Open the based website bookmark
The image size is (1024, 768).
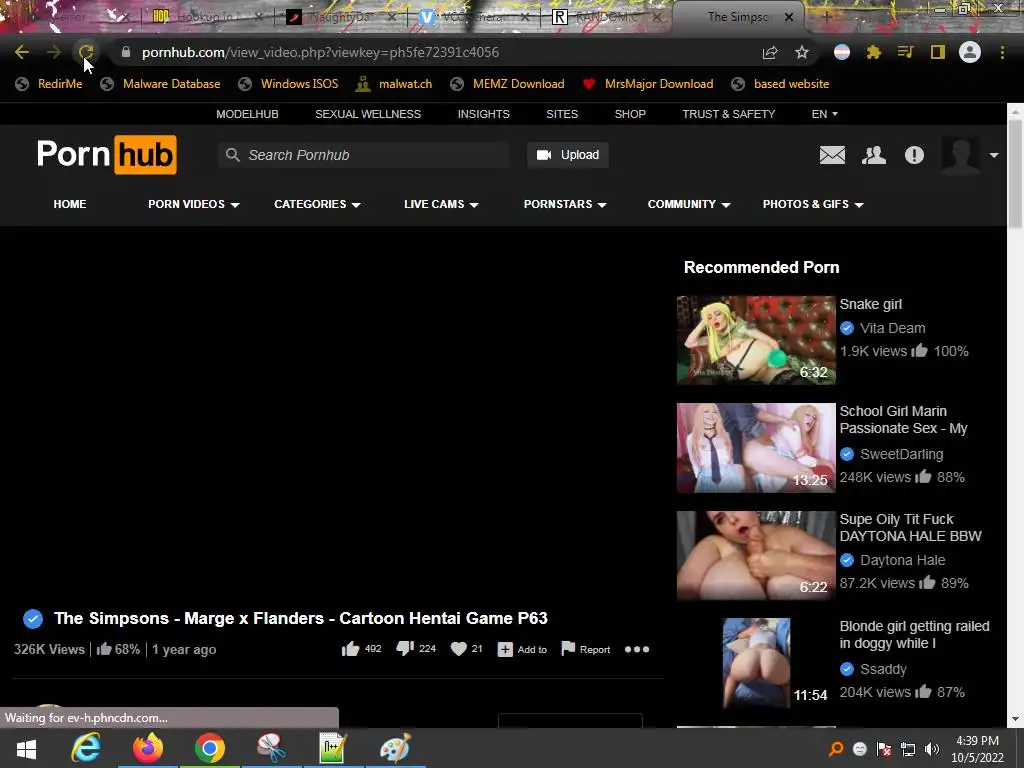click(780, 84)
